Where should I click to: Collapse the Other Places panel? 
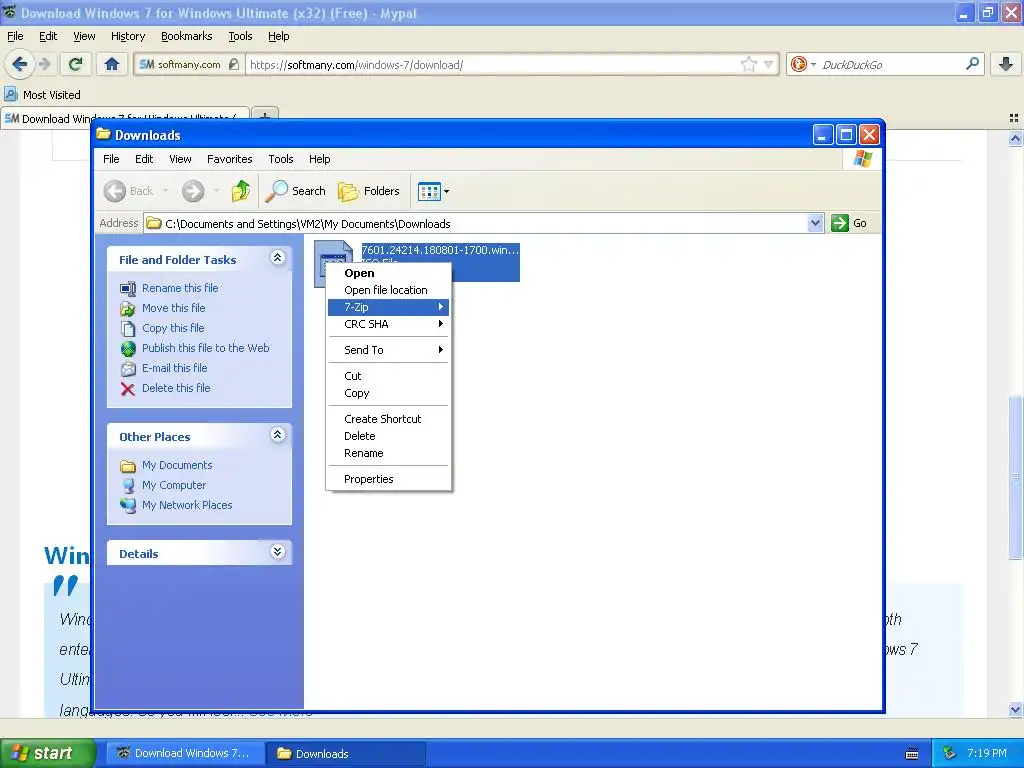point(278,434)
